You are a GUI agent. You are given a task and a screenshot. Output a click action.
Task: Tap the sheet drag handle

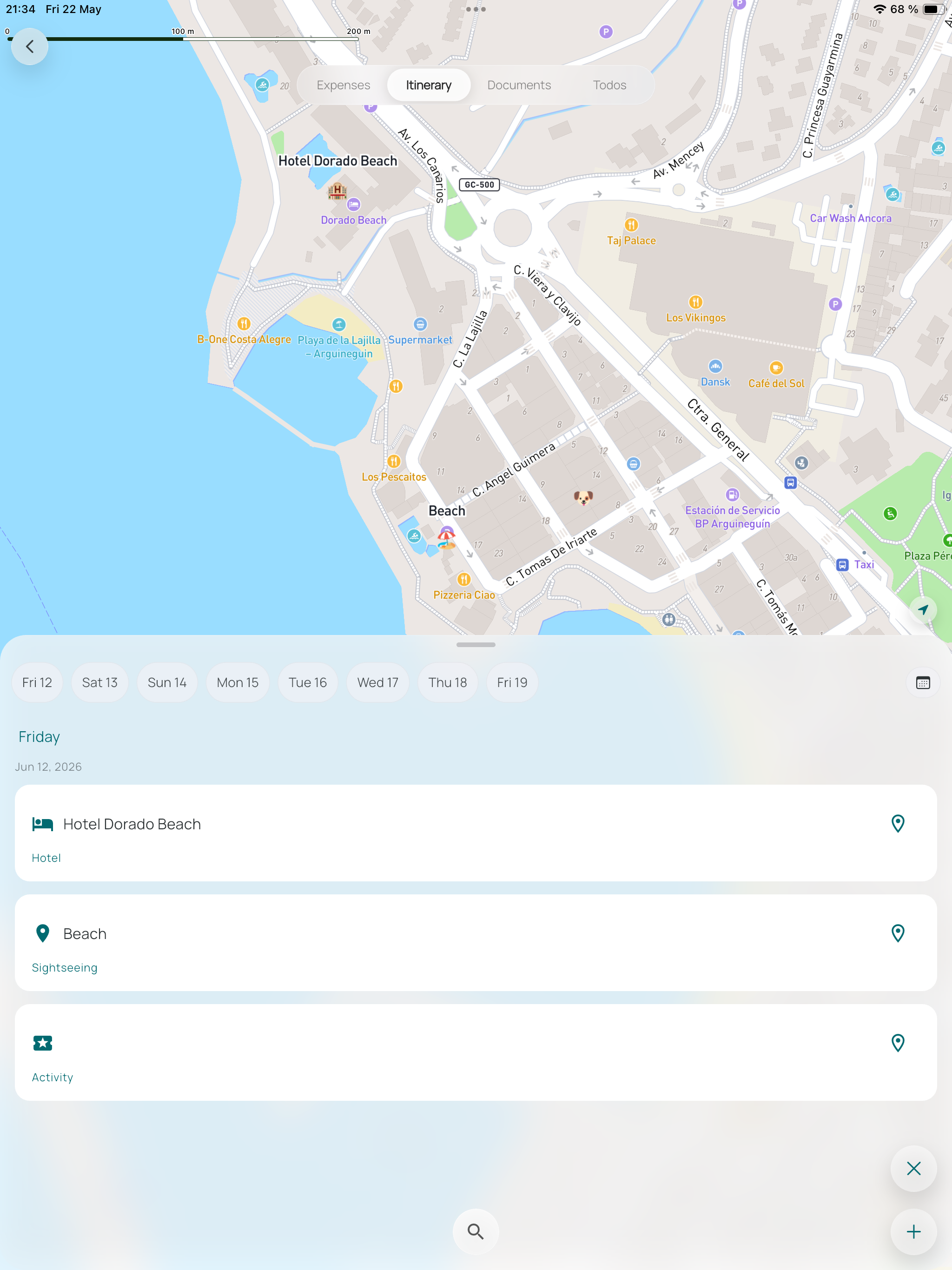(476, 645)
